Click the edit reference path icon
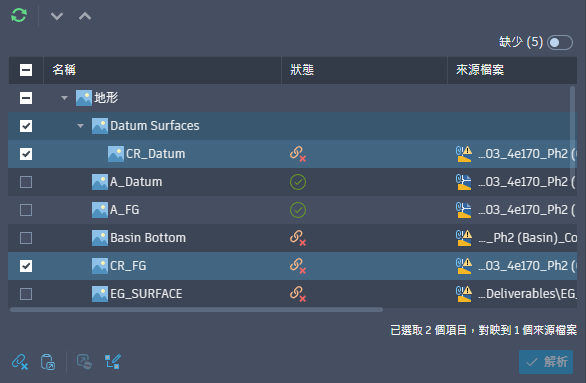The width and height of the screenshot is (586, 383). click(x=112, y=362)
